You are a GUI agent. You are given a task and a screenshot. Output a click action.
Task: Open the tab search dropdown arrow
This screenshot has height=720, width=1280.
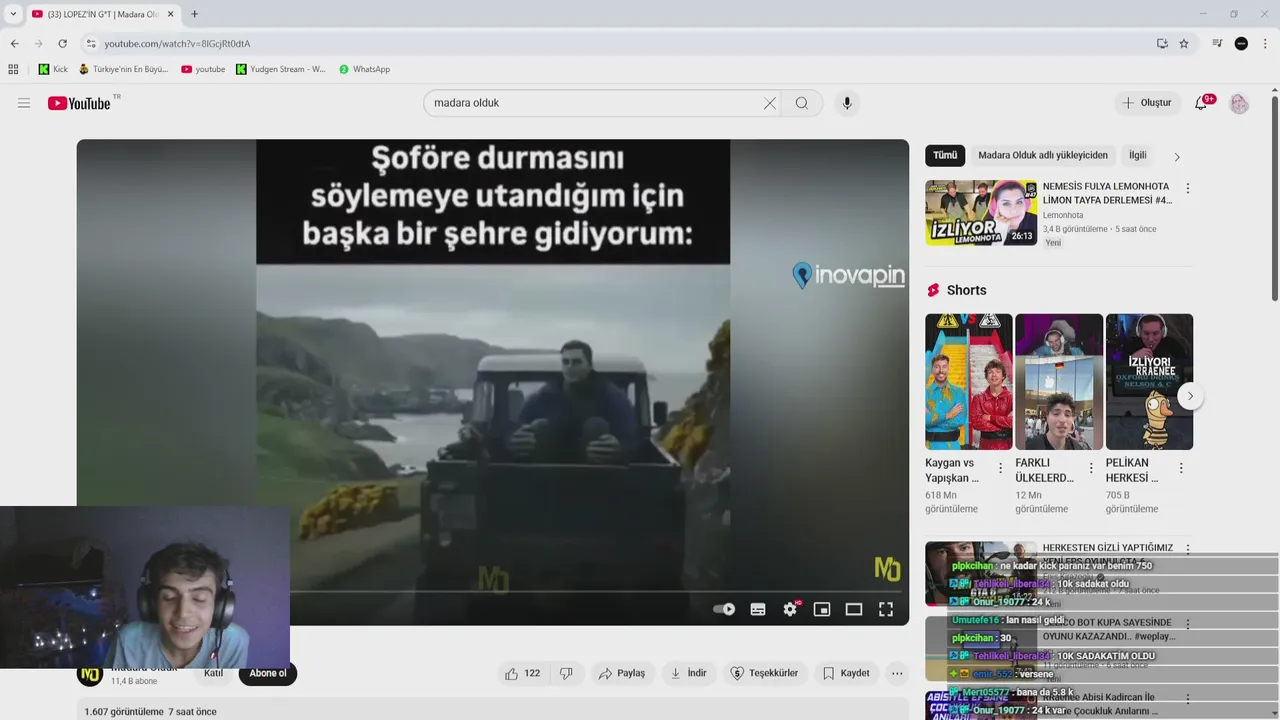(x=13, y=14)
